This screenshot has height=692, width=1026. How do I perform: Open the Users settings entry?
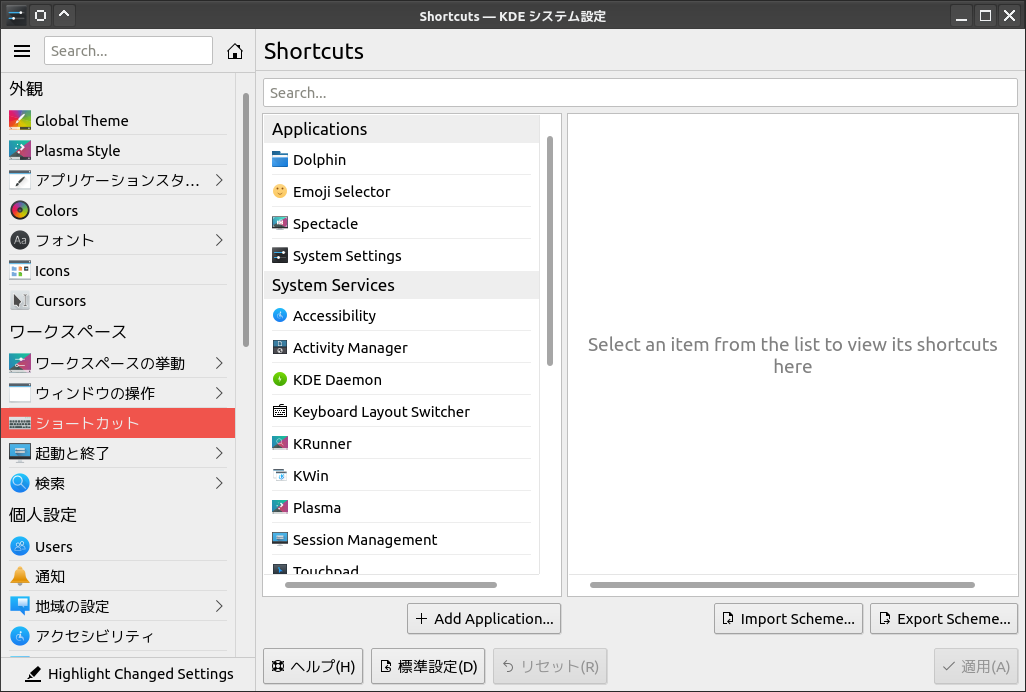[x=118, y=546]
